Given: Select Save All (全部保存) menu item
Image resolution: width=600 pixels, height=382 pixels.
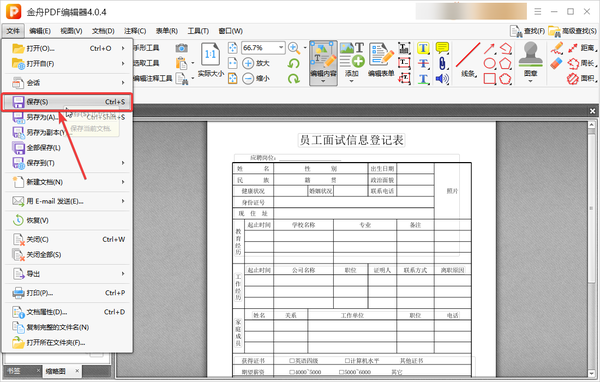Looking at the screenshot, I should coord(67,148).
